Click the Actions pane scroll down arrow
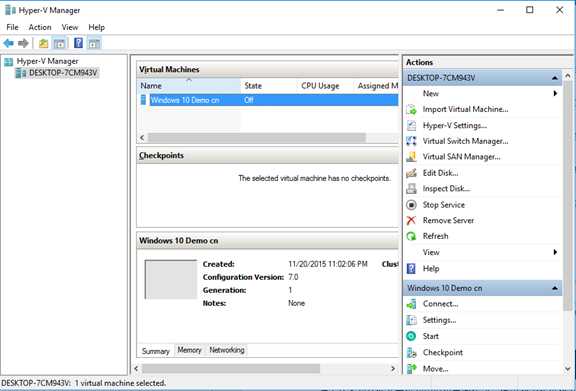The height and width of the screenshot is (391, 576). [568, 369]
